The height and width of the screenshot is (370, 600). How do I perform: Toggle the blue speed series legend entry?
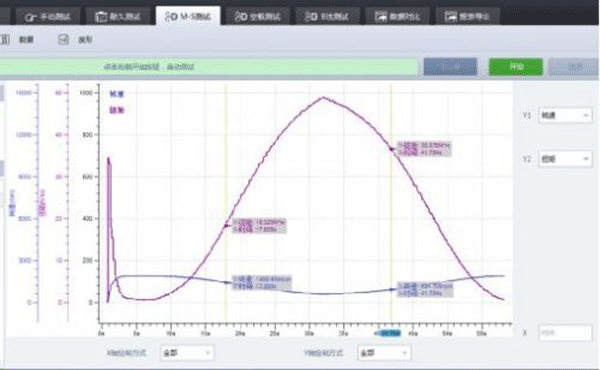(x=117, y=94)
